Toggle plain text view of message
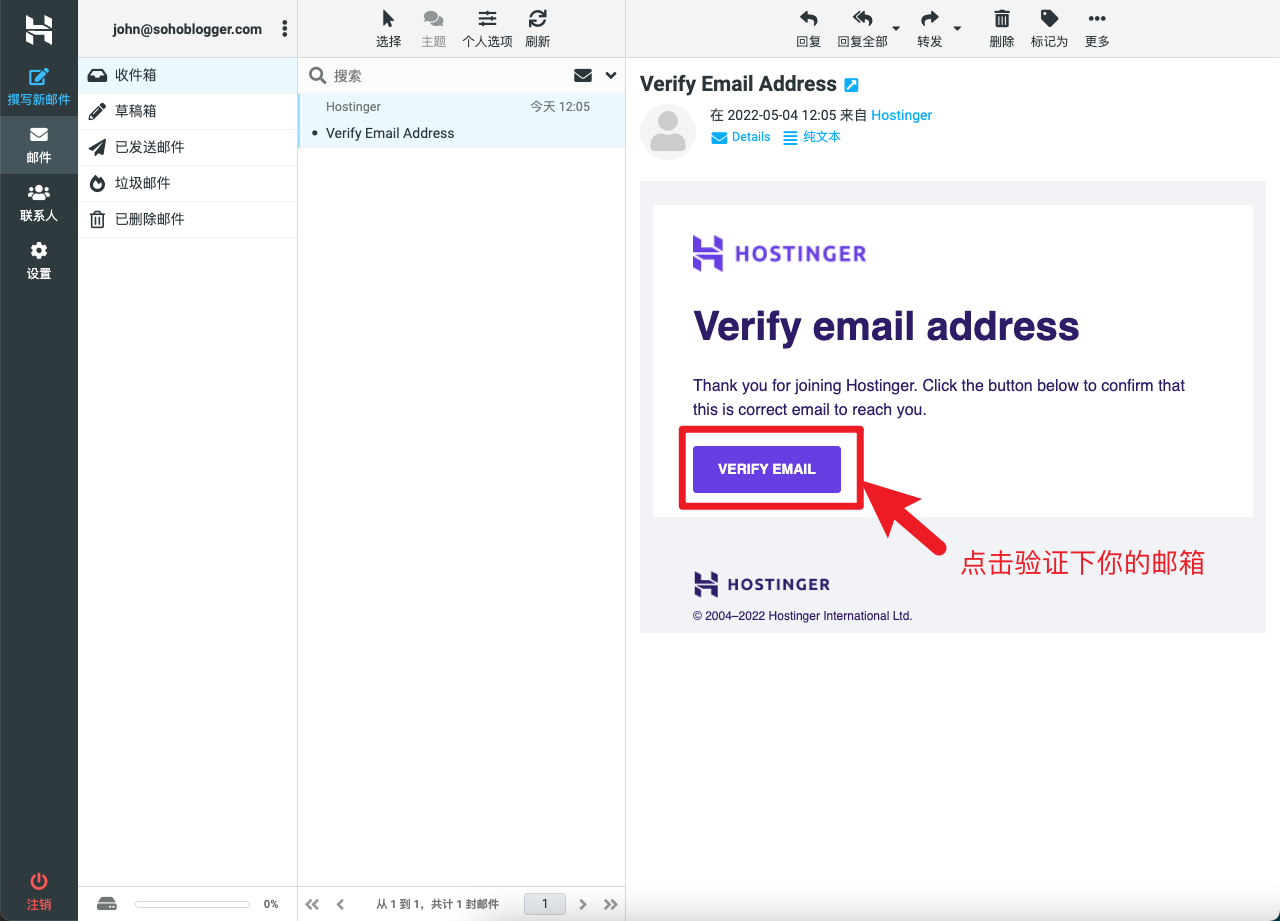Screen dimensions: 1280x921 (x=812, y=137)
